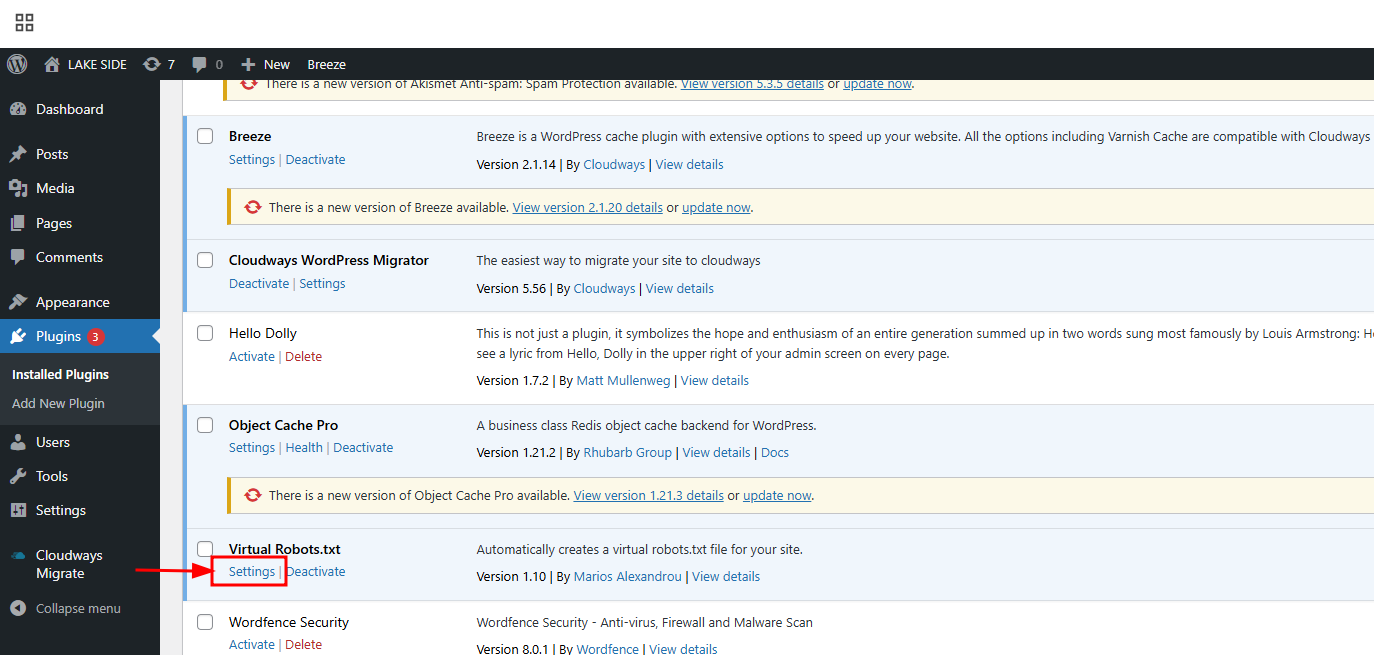Image resolution: width=1374 pixels, height=655 pixels.
Task: Open Add New Plugin submenu item
Action: coord(58,403)
